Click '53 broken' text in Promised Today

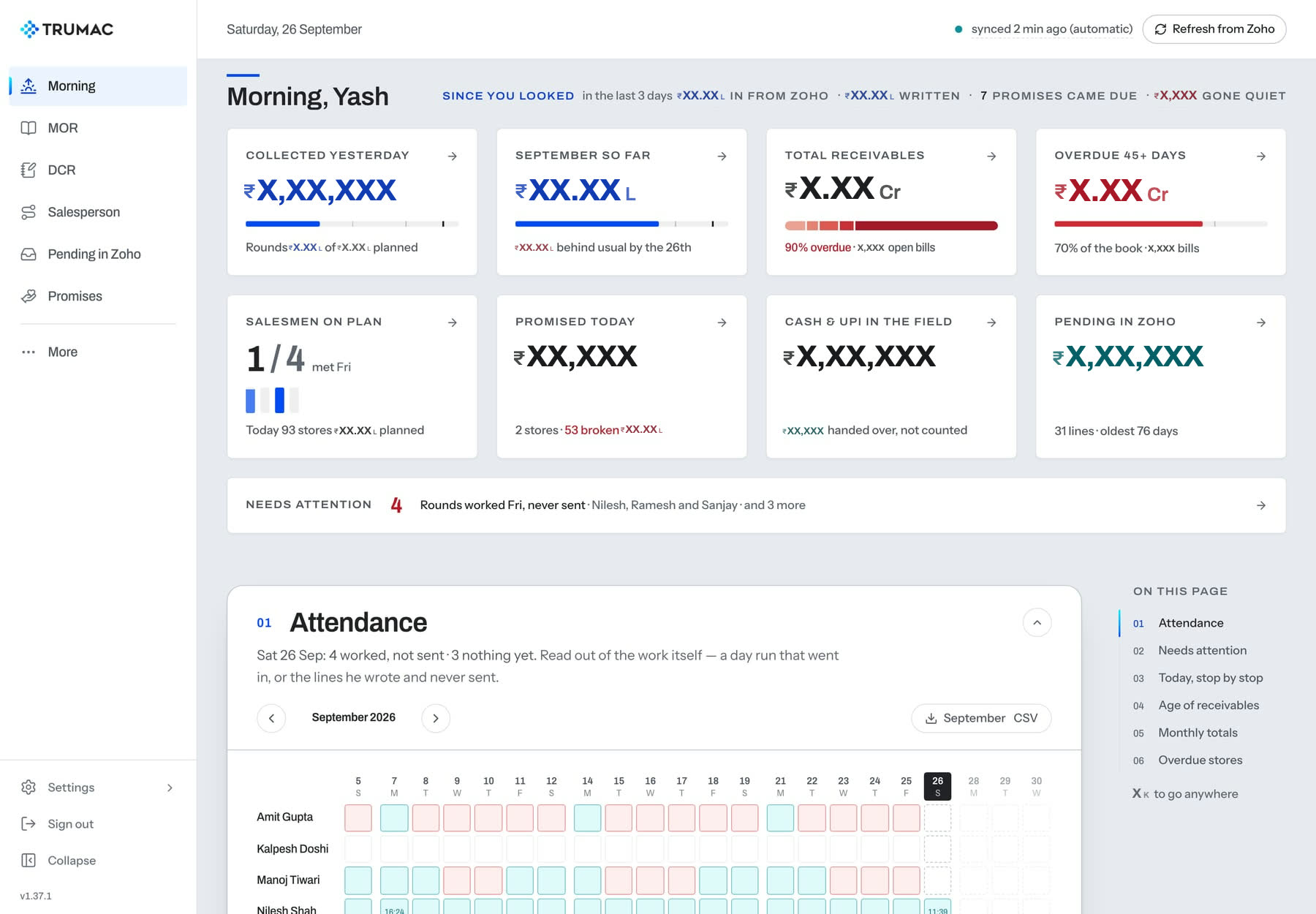click(591, 430)
